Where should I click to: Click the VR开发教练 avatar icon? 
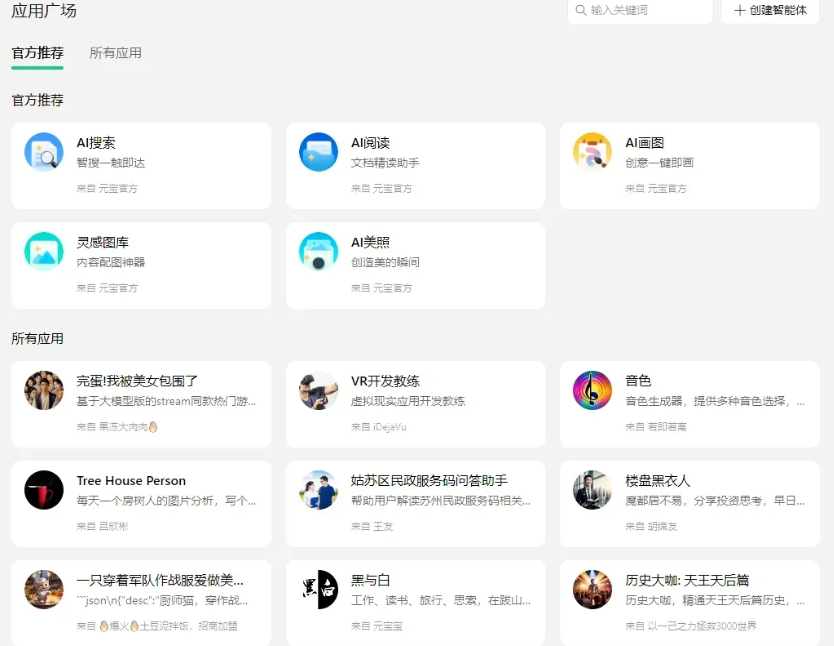[x=318, y=390]
